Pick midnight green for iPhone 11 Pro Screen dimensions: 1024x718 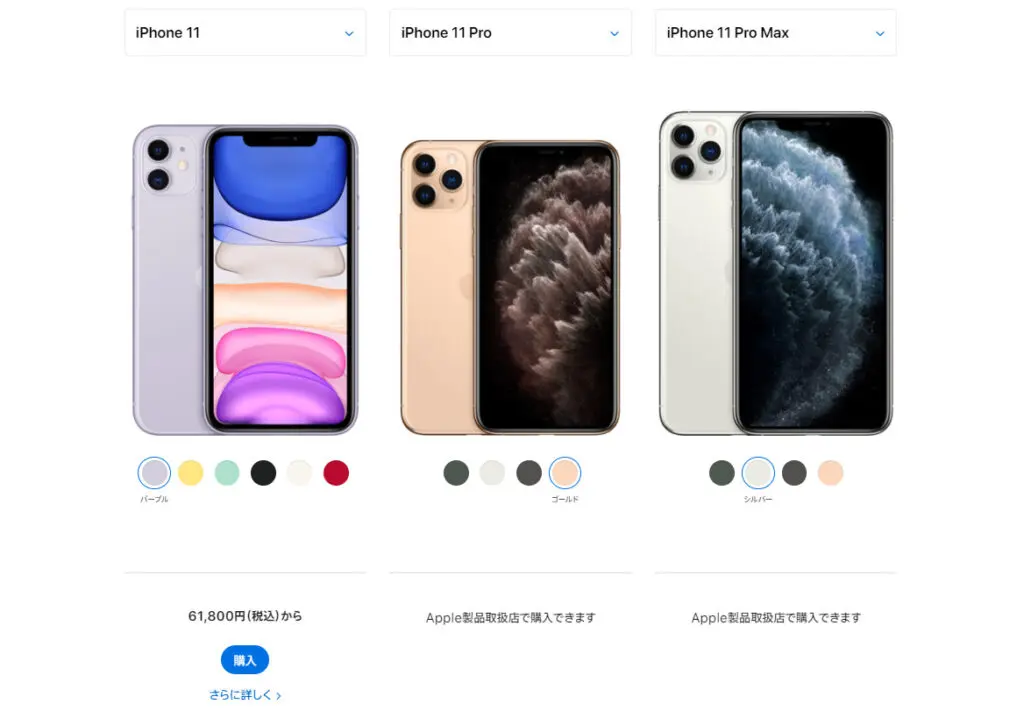456,472
